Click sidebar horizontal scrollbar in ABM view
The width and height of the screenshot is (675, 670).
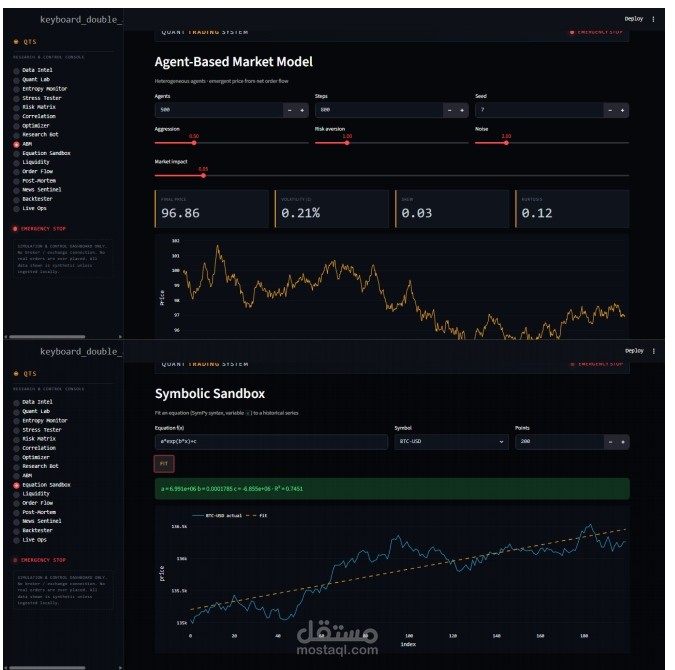click(x=47, y=337)
